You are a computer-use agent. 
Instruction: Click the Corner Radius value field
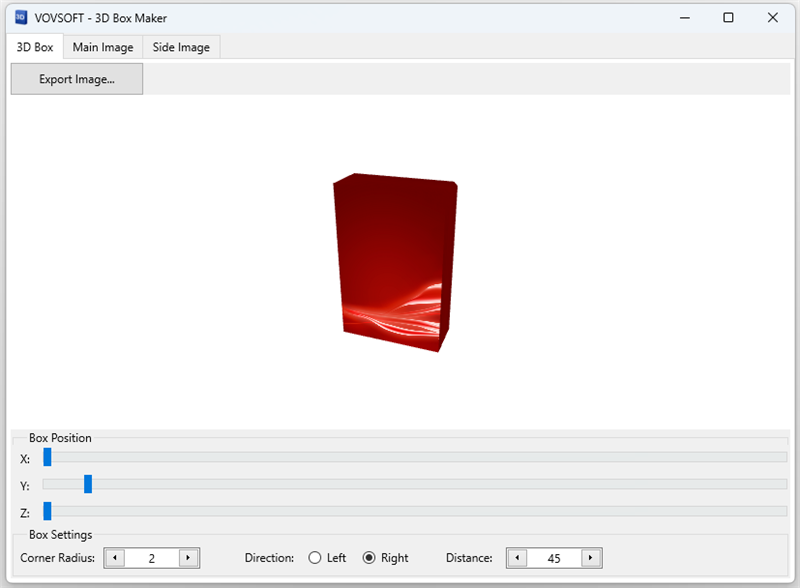coord(152,558)
